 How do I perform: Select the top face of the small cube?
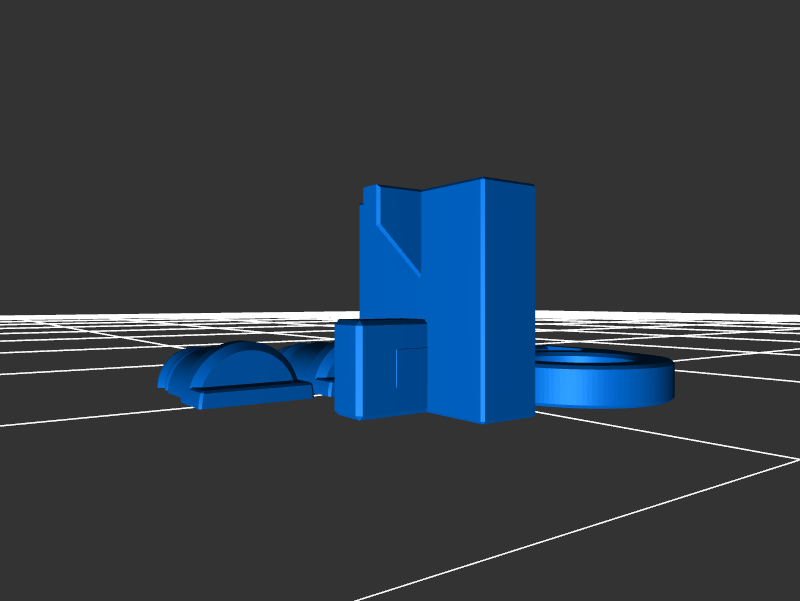point(380,323)
